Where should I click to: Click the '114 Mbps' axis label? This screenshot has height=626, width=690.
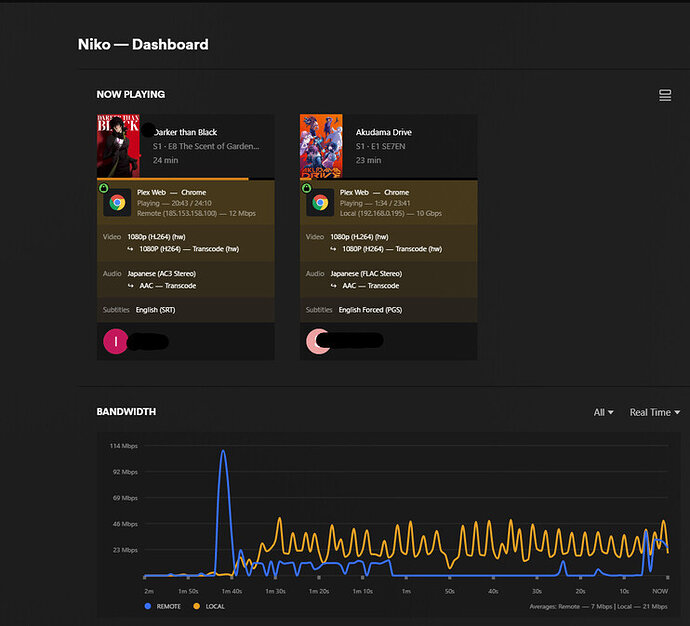click(x=124, y=446)
